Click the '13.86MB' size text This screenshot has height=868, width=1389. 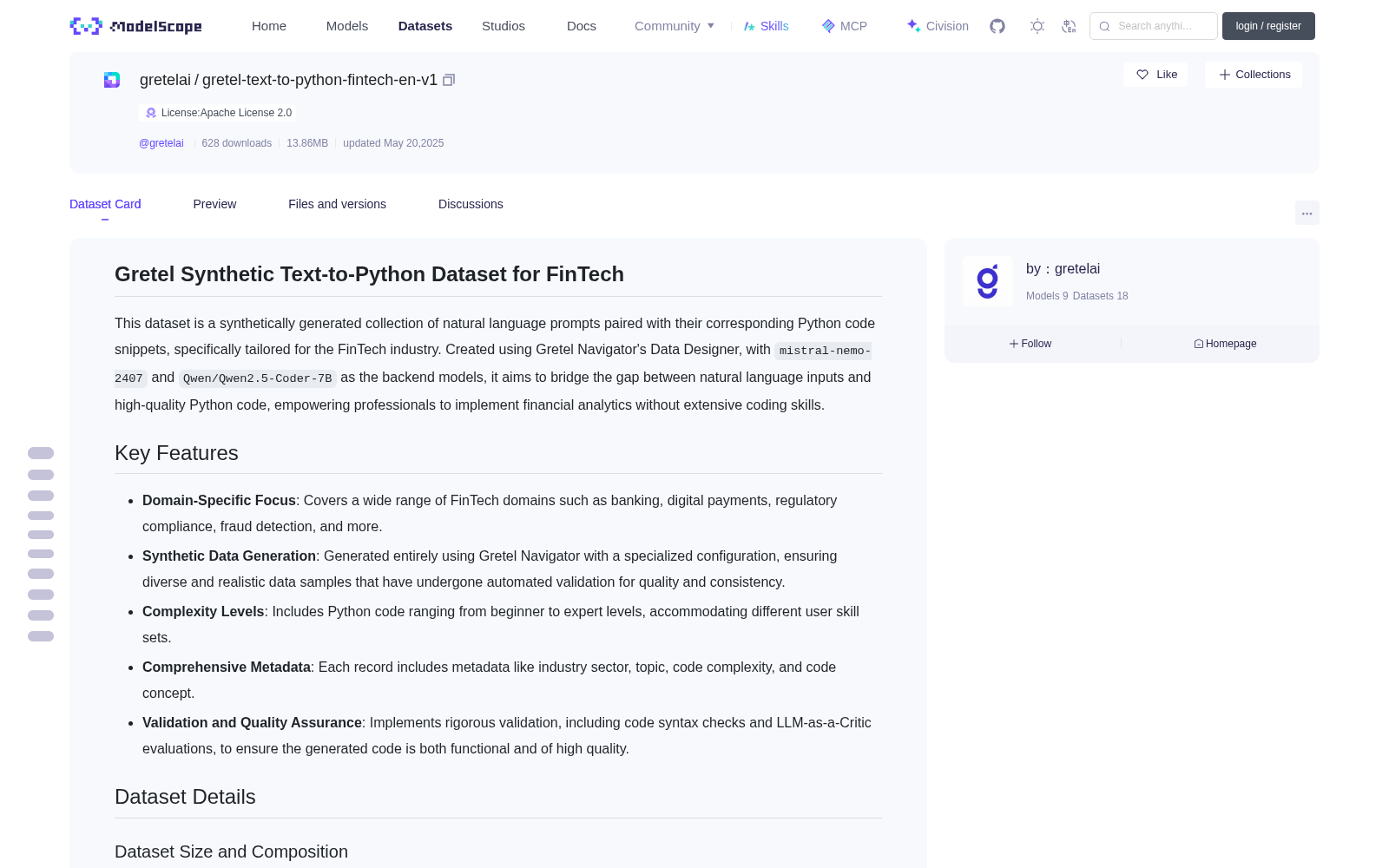tap(307, 143)
